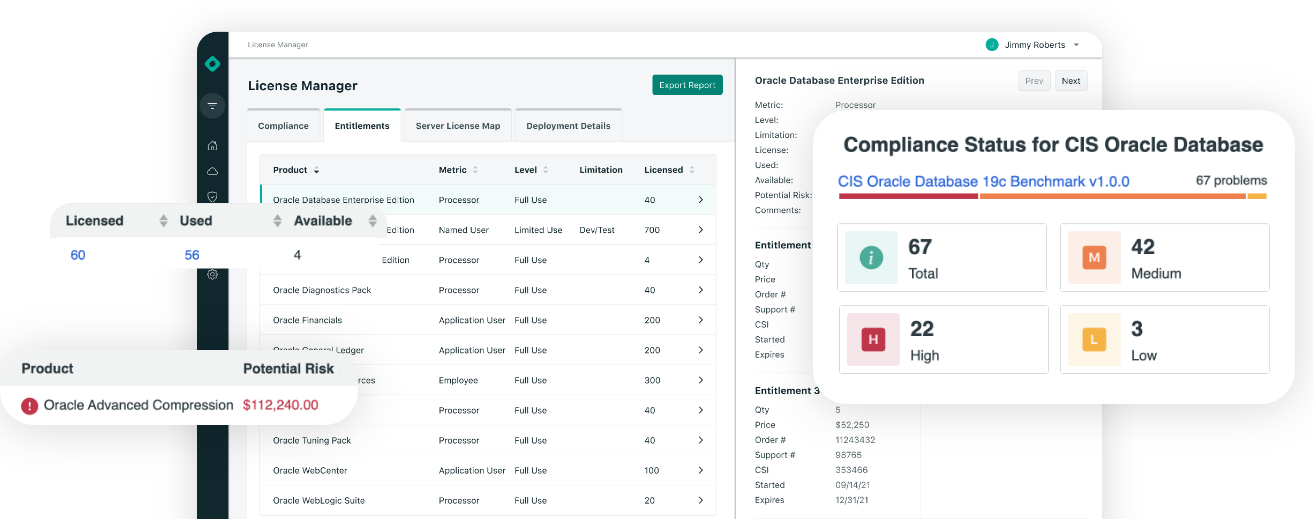Click the Limited Use level cell

point(538,230)
